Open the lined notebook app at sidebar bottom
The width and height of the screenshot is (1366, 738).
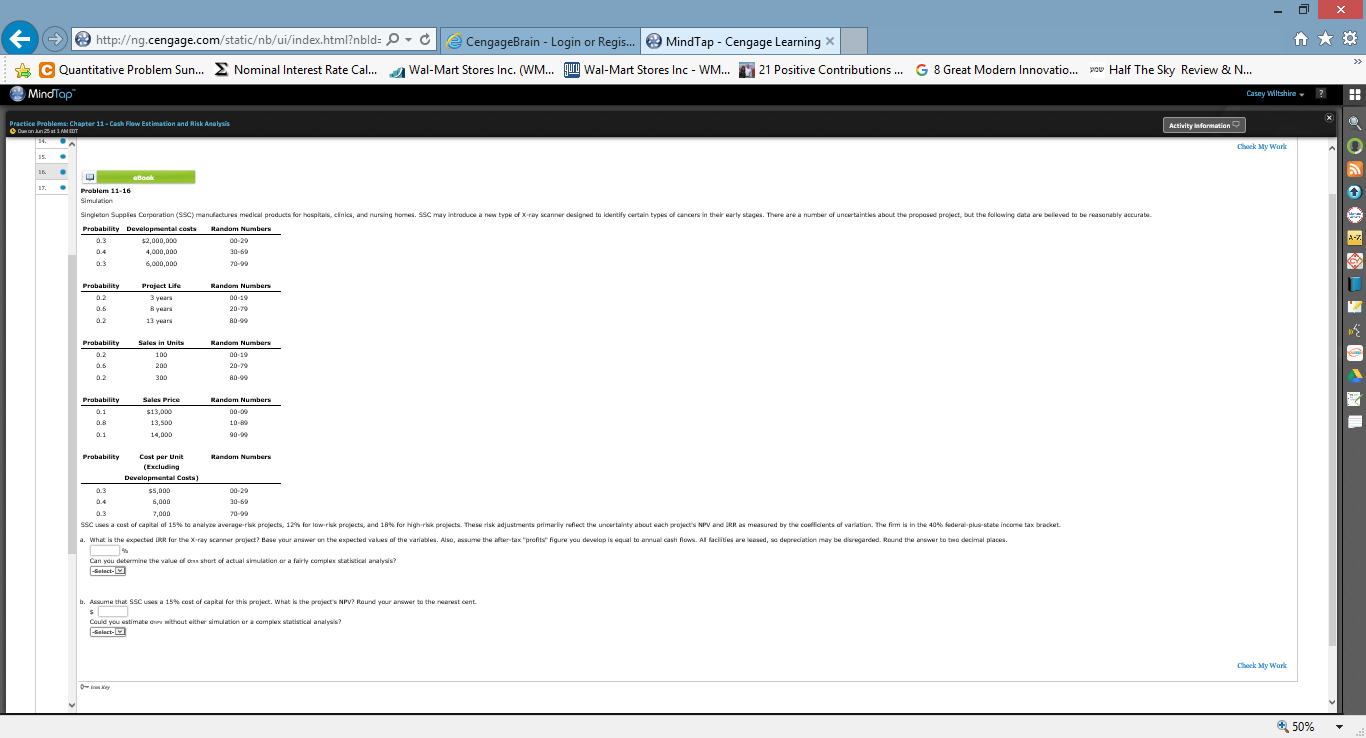(1355, 422)
